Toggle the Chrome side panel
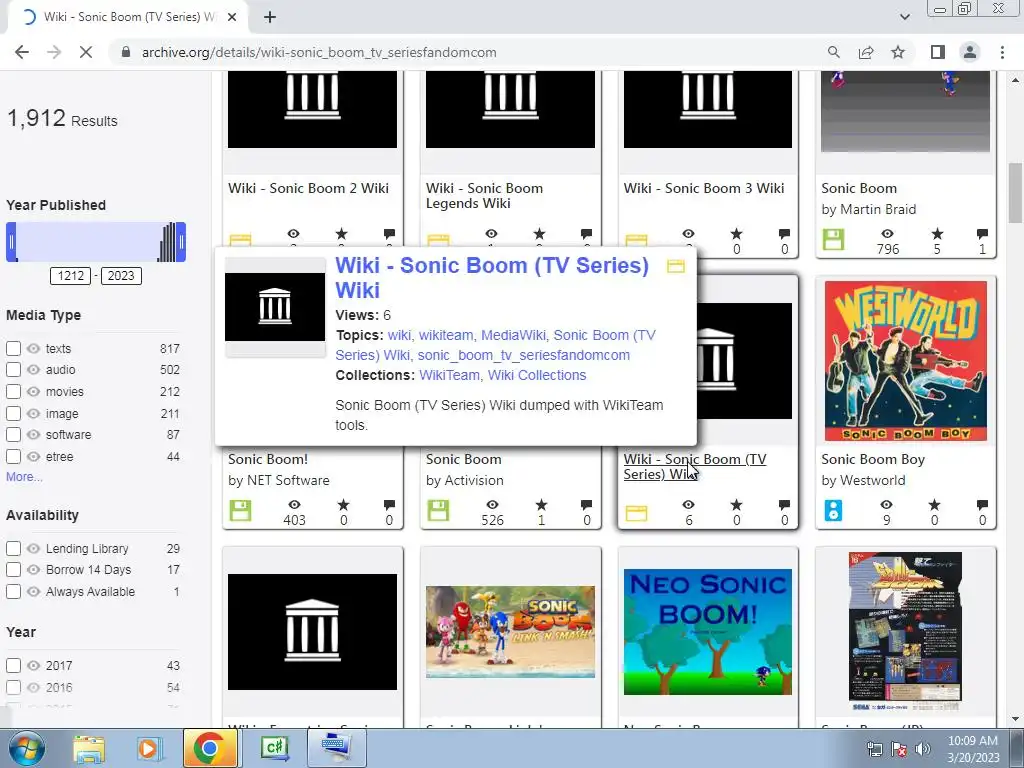The width and height of the screenshot is (1024, 768). (938, 52)
